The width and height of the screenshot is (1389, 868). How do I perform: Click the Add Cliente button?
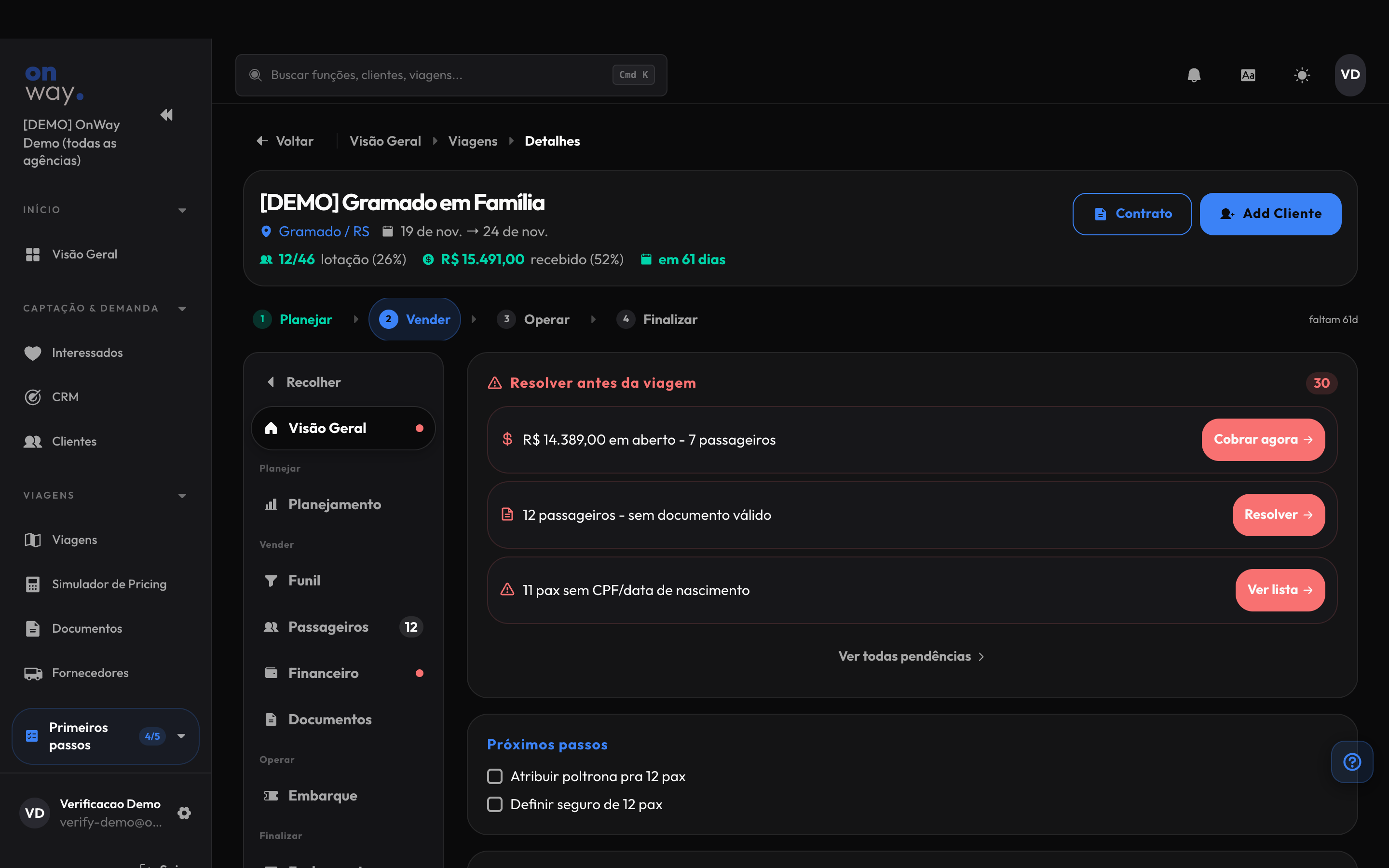(1270, 214)
